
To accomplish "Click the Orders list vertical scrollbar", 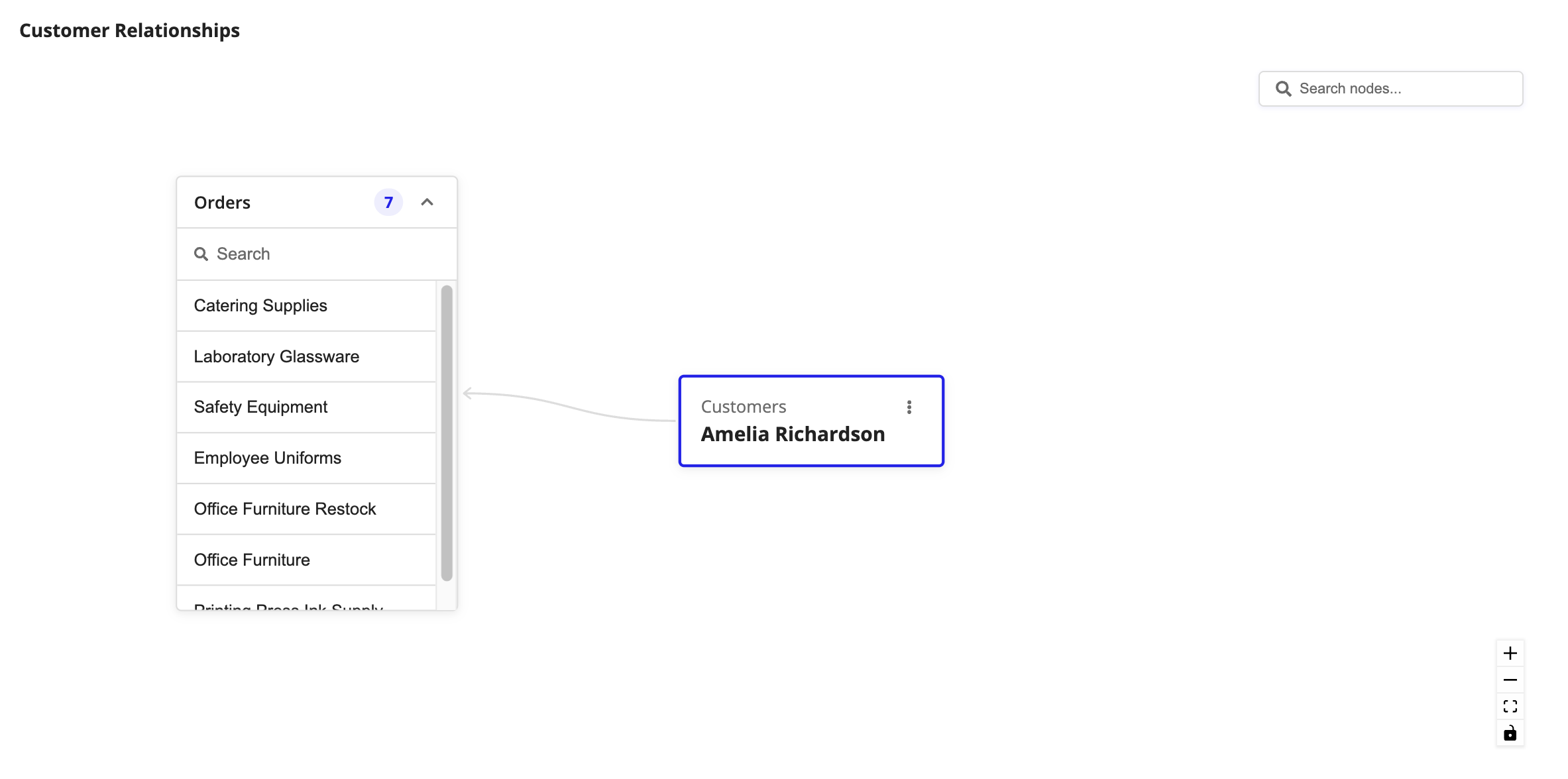I will tap(447, 433).
